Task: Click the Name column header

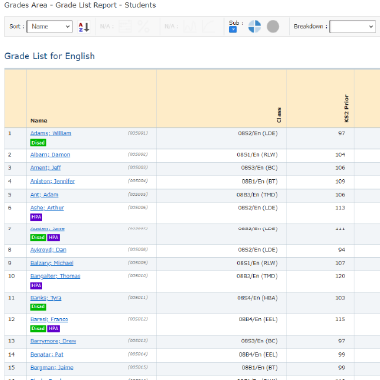Action: pyautogui.click(x=39, y=121)
